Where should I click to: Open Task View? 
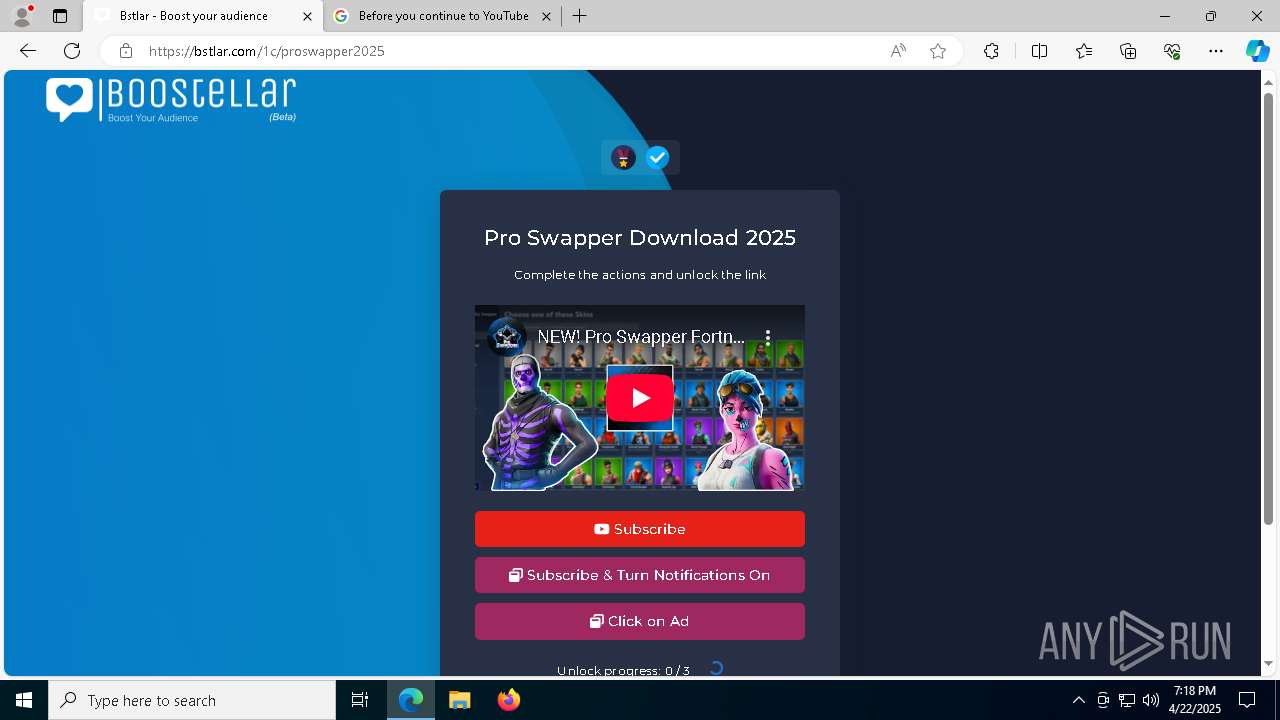pos(360,700)
